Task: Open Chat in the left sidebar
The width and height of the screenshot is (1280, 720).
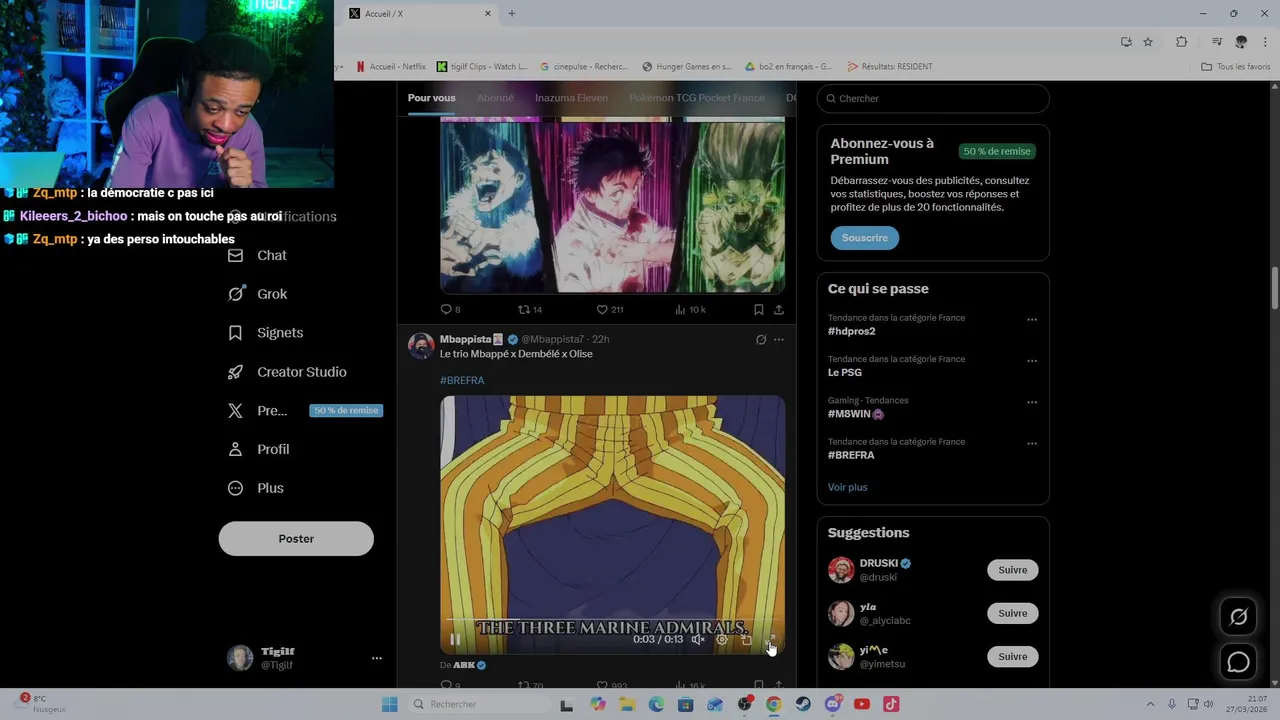Action: [x=258, y=255]
